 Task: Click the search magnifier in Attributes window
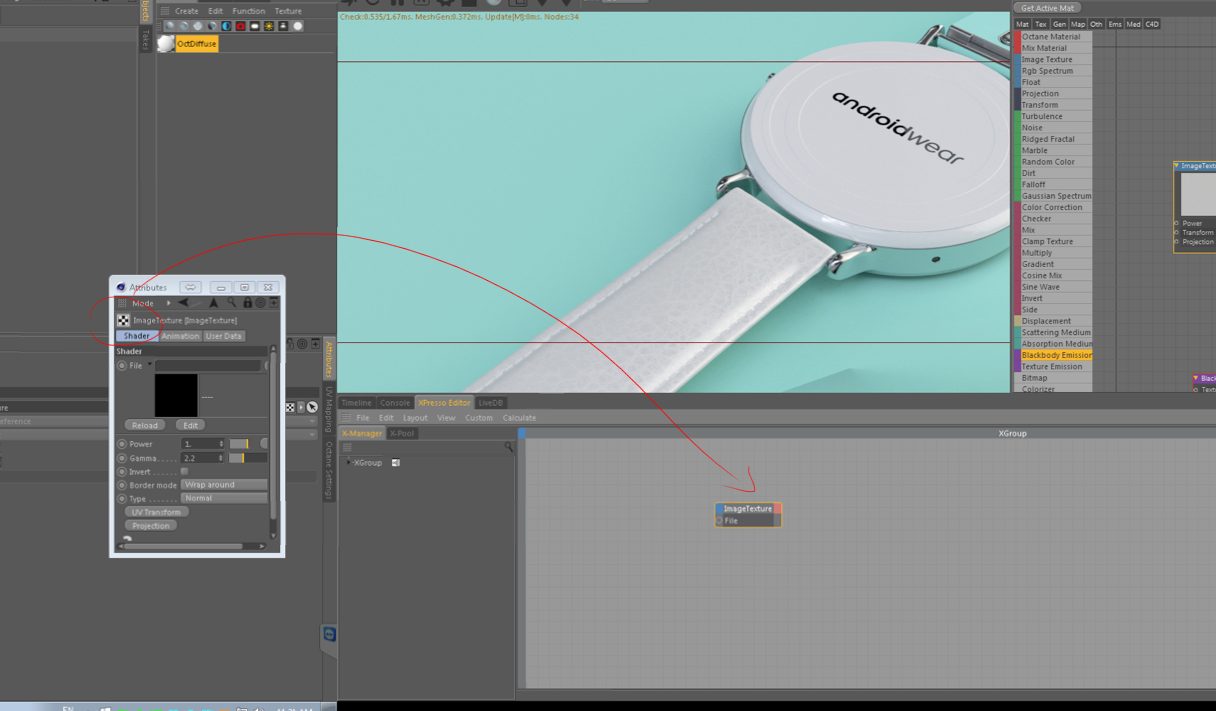(x=232, y=302)
